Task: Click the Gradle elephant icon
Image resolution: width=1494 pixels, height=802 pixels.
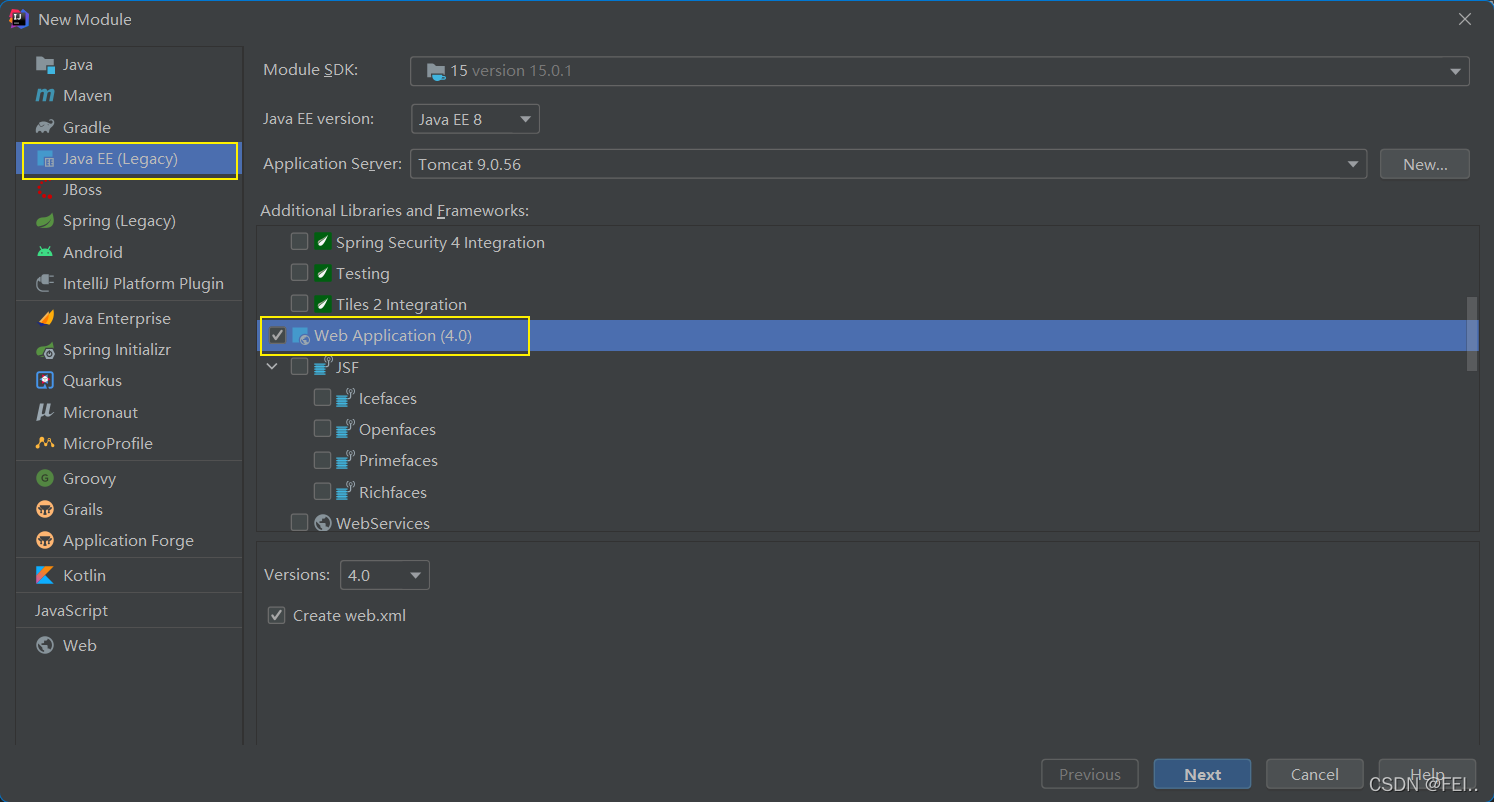Action: [x=45, y=127]
